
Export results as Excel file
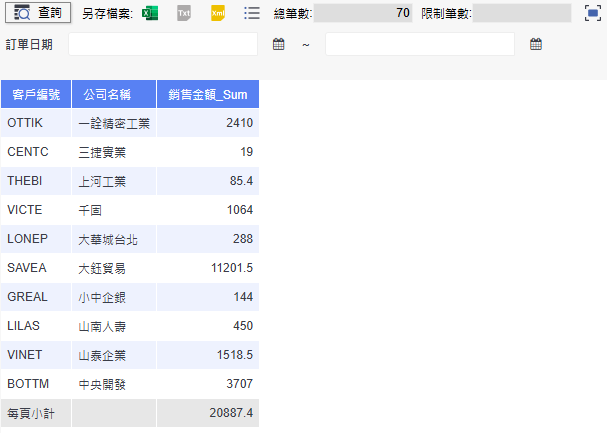[x=150, y=13]
